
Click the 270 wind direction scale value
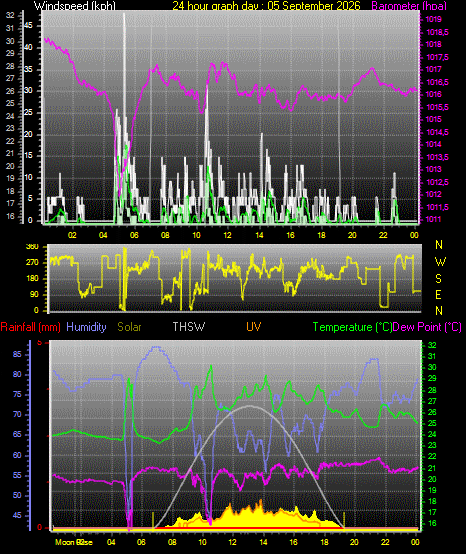click(32, 263)
